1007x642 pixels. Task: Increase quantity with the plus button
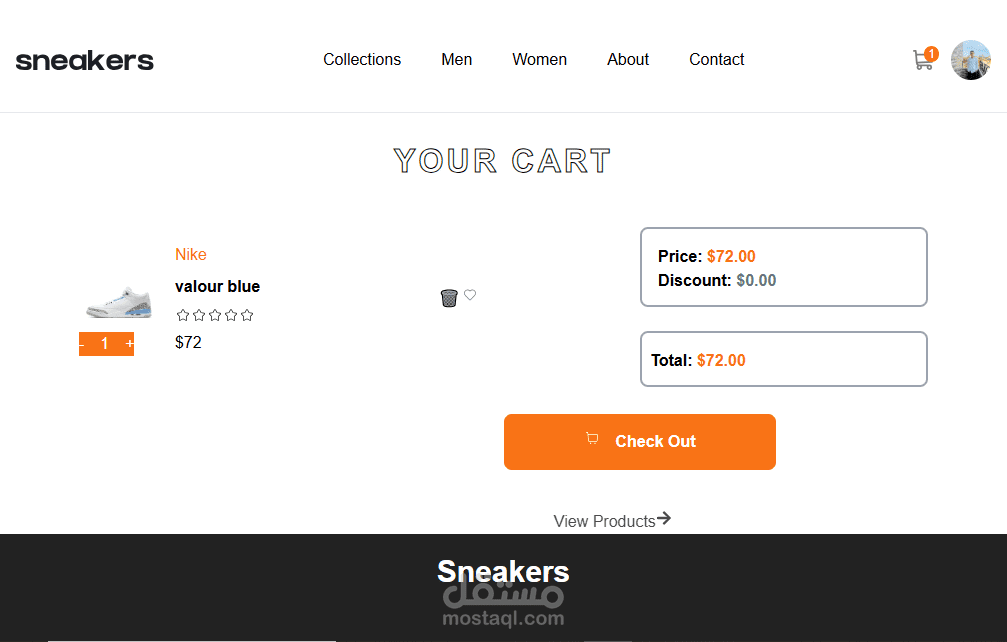point(129,344)
